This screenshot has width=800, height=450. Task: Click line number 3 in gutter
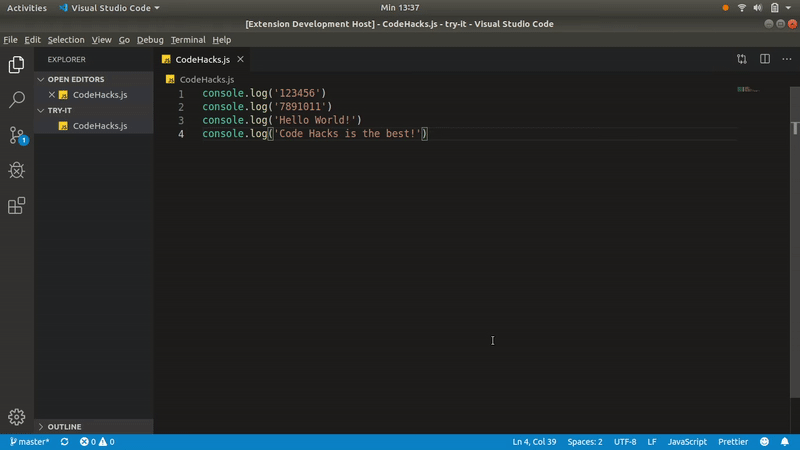coord(181,120)
